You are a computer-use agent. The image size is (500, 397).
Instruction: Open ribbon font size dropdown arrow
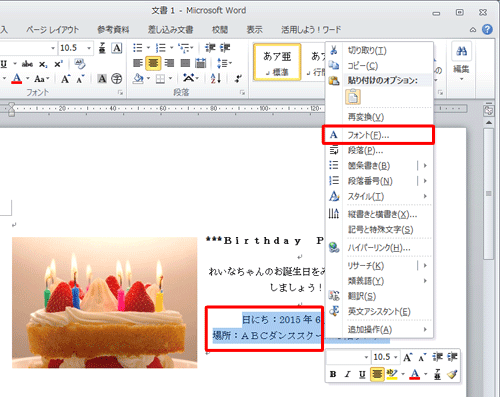click(89, 48)
